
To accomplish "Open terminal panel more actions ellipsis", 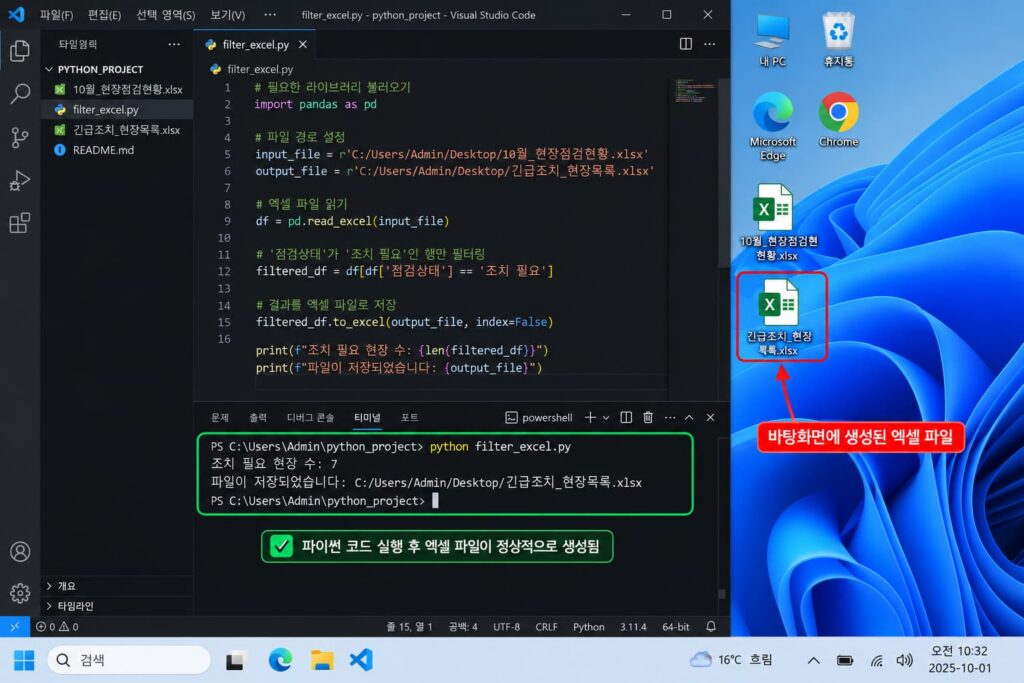I will click(670, 417).
